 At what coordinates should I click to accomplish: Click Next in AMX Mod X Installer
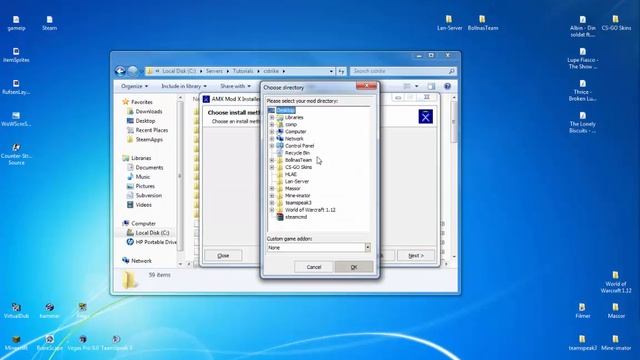[x=416, y=256]
